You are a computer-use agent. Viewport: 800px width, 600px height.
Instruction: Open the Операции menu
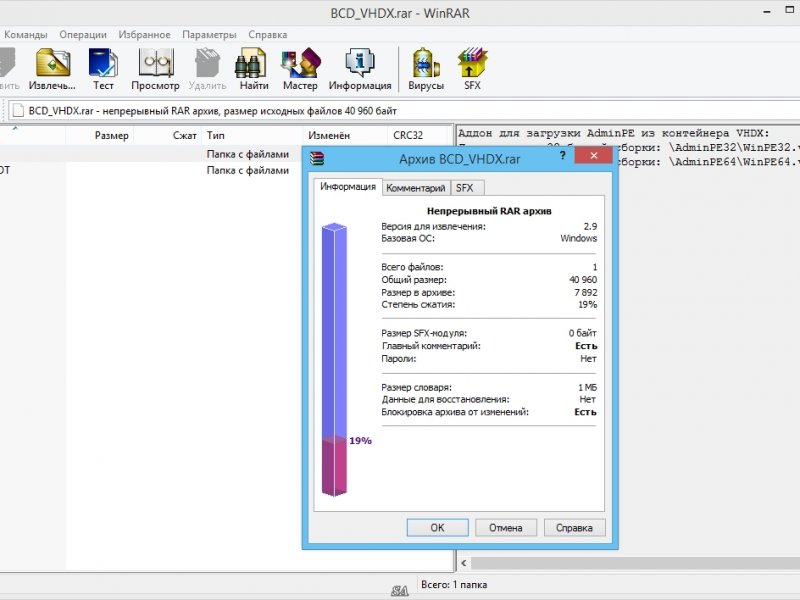(x=83, y=35)
